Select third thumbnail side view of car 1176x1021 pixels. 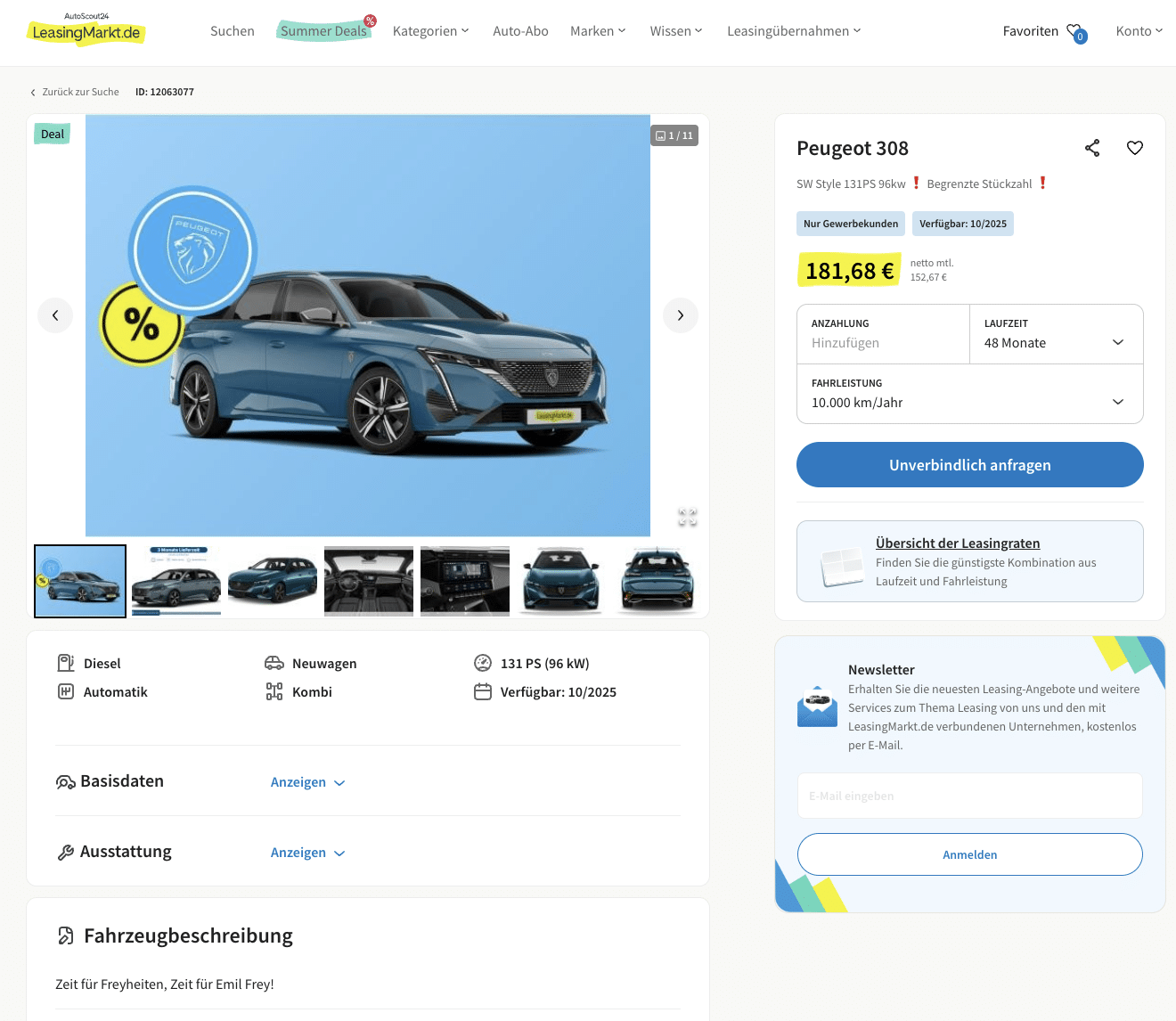[x=273, y=581]
